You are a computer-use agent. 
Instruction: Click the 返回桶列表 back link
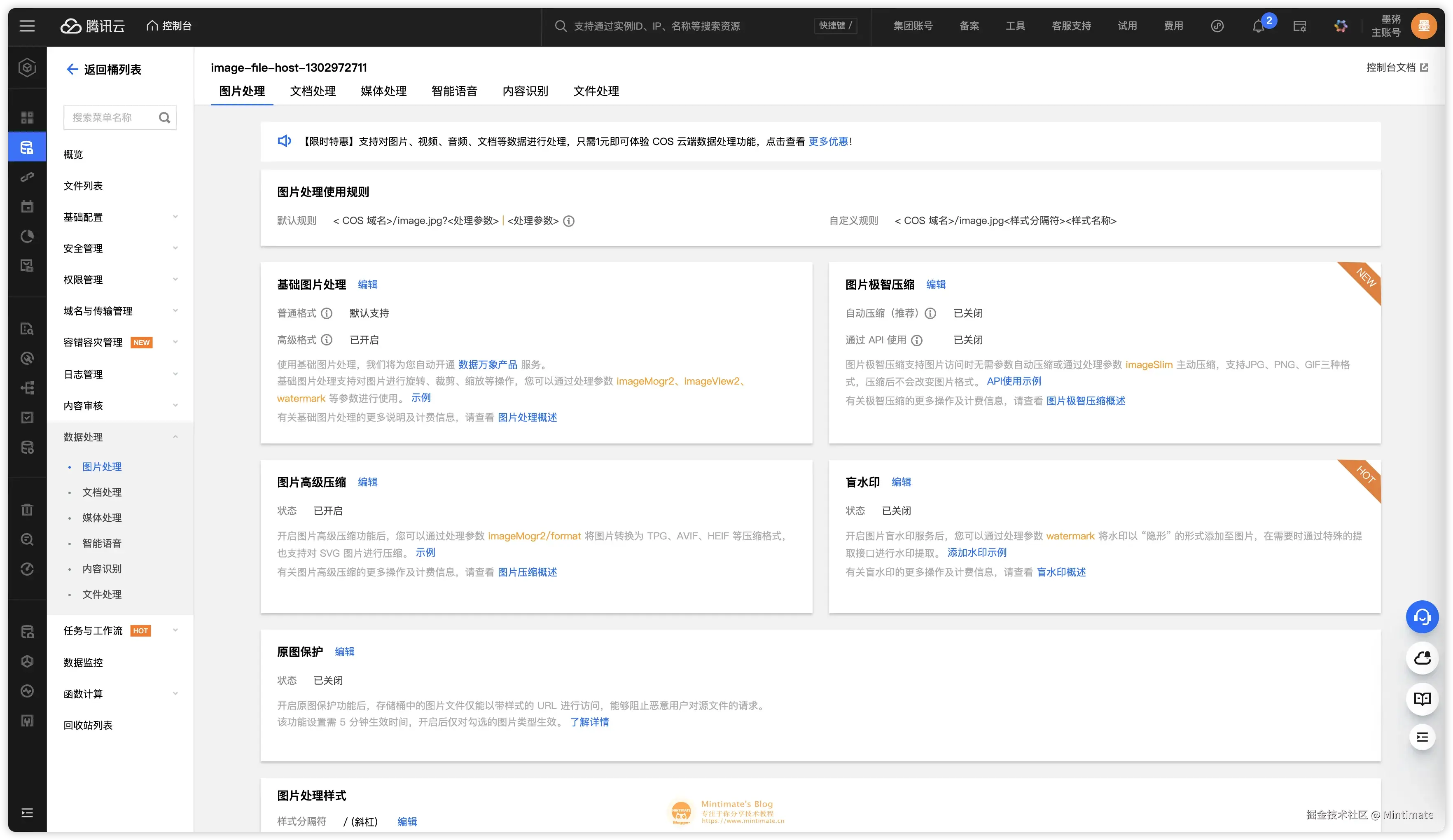pos(103,69)
